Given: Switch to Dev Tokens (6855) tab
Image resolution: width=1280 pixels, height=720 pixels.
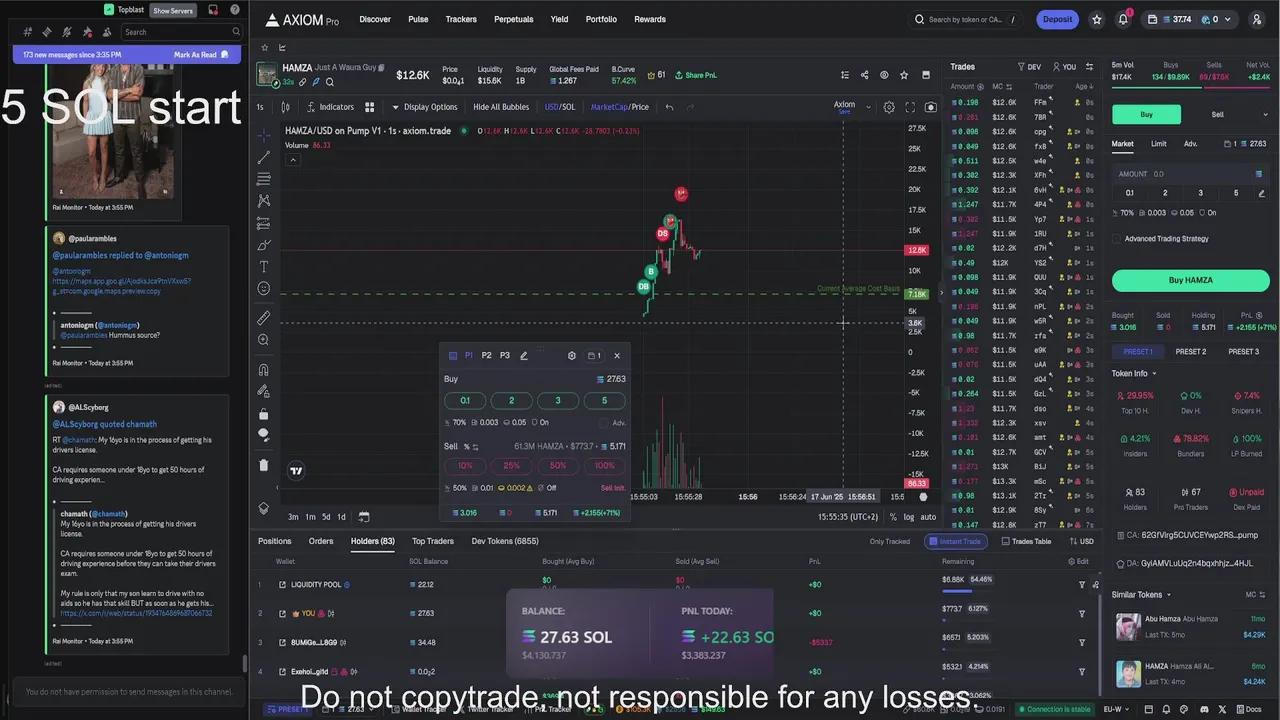Looking at the screenshot, I should [x=505, y=541].
